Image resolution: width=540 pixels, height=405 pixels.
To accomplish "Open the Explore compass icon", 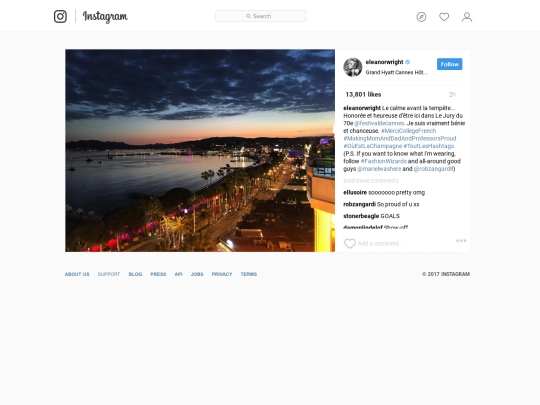I will (x=421, y=17).
